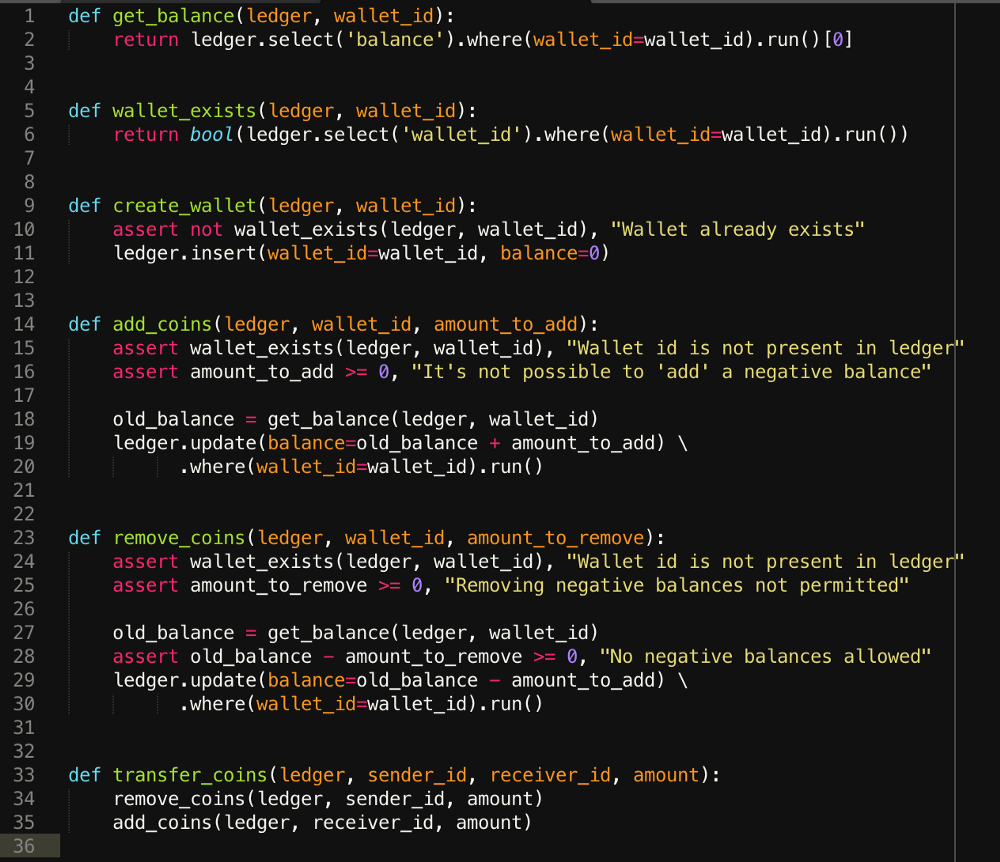The width and height of the screenshot is (1000, 862).
Task: Click line number 23 in the gutter
Action: tap(24, 538)
